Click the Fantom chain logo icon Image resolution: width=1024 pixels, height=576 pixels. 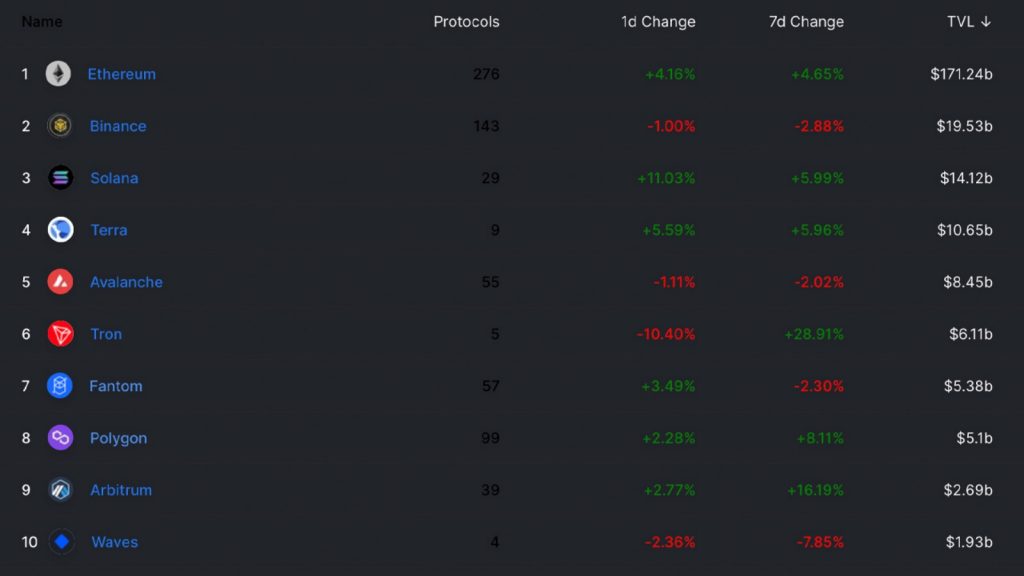[60, 386]
